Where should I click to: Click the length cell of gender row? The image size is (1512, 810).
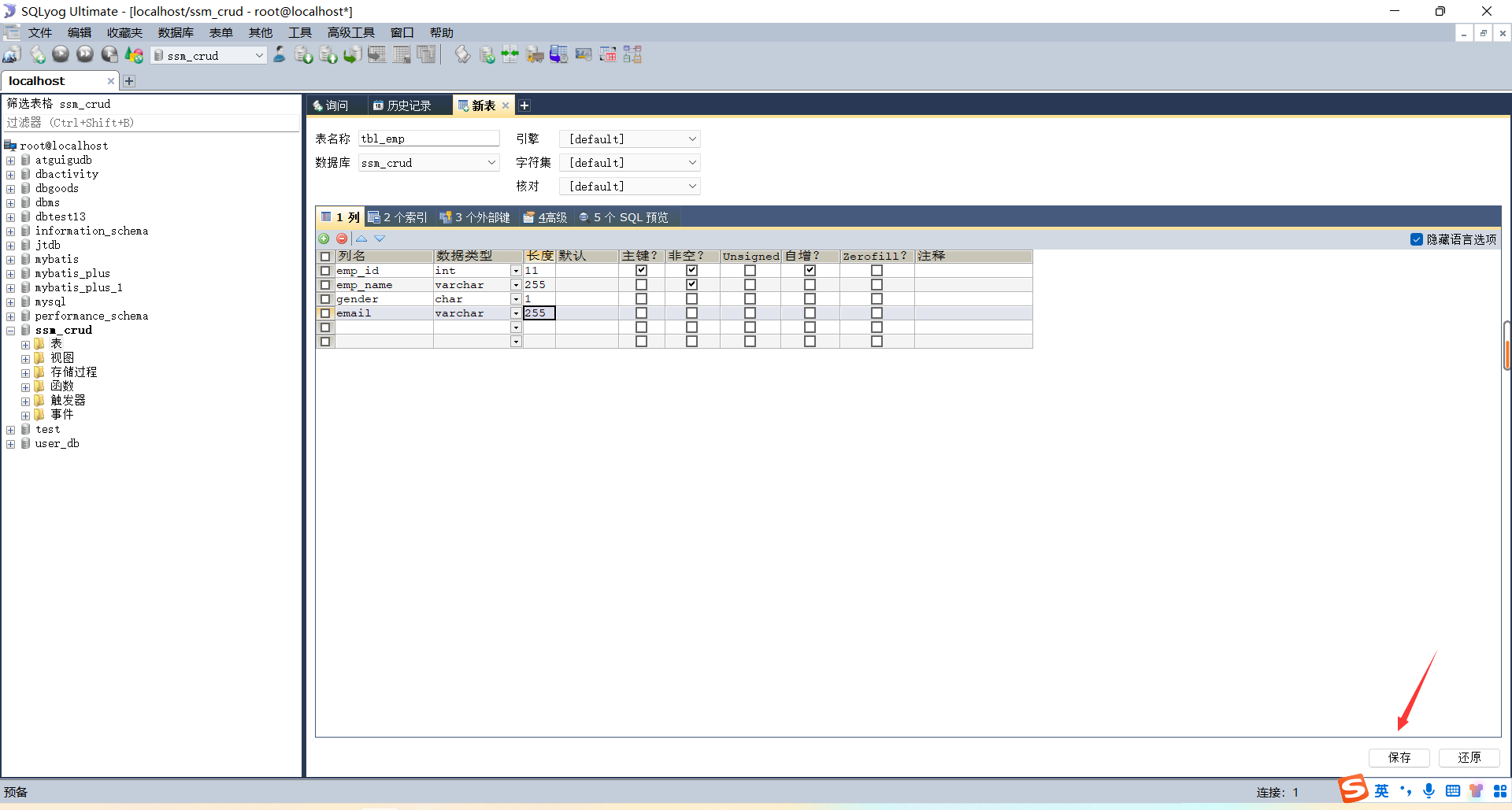[539, 299]
